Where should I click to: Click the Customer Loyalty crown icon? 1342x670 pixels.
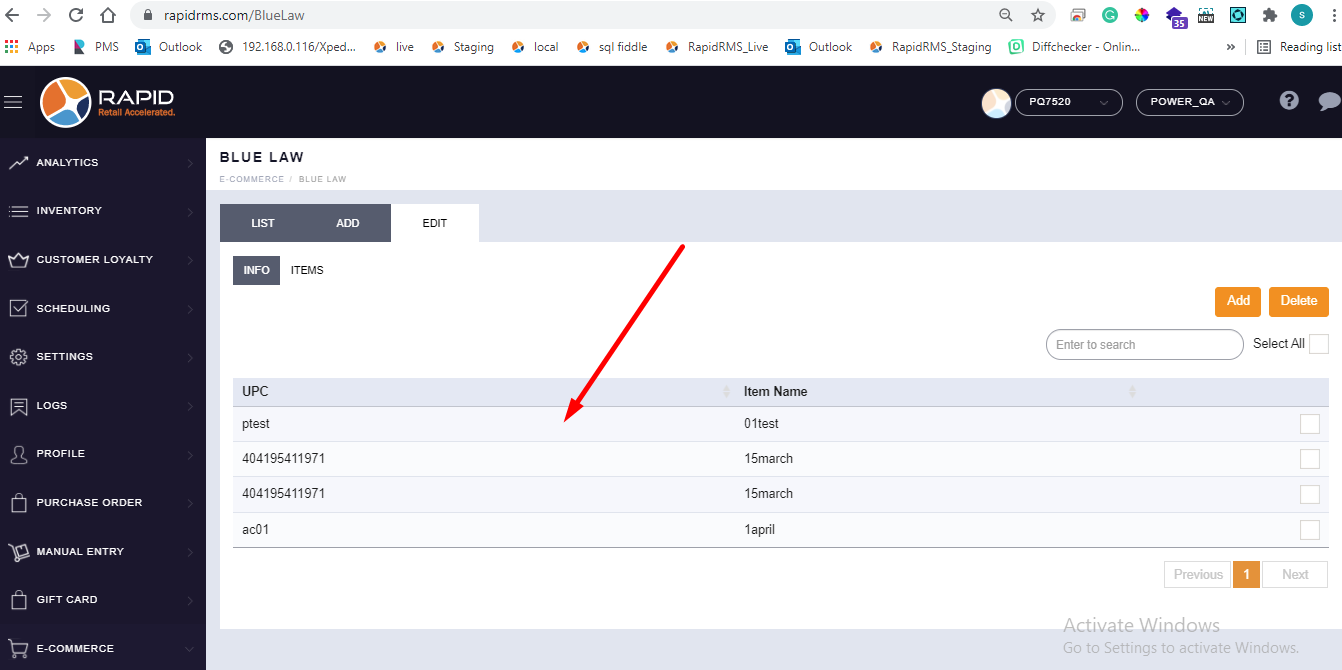tap(18, 260)
